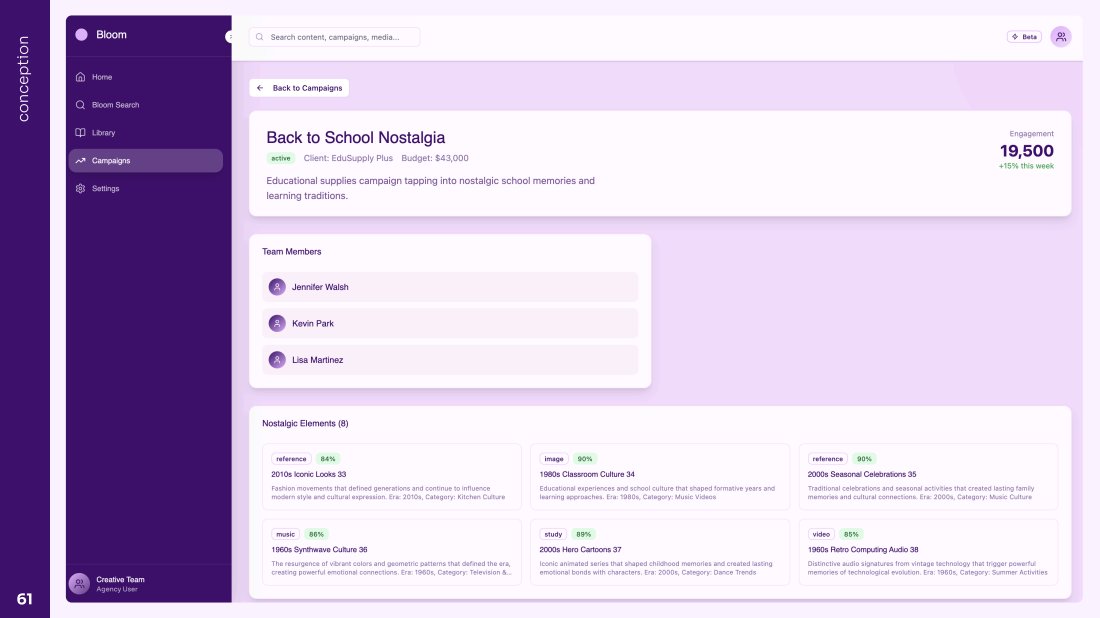
Task: Click the video tag on 1960s Retro Computing
Action: pyautogui.click(x=821, y=535)
